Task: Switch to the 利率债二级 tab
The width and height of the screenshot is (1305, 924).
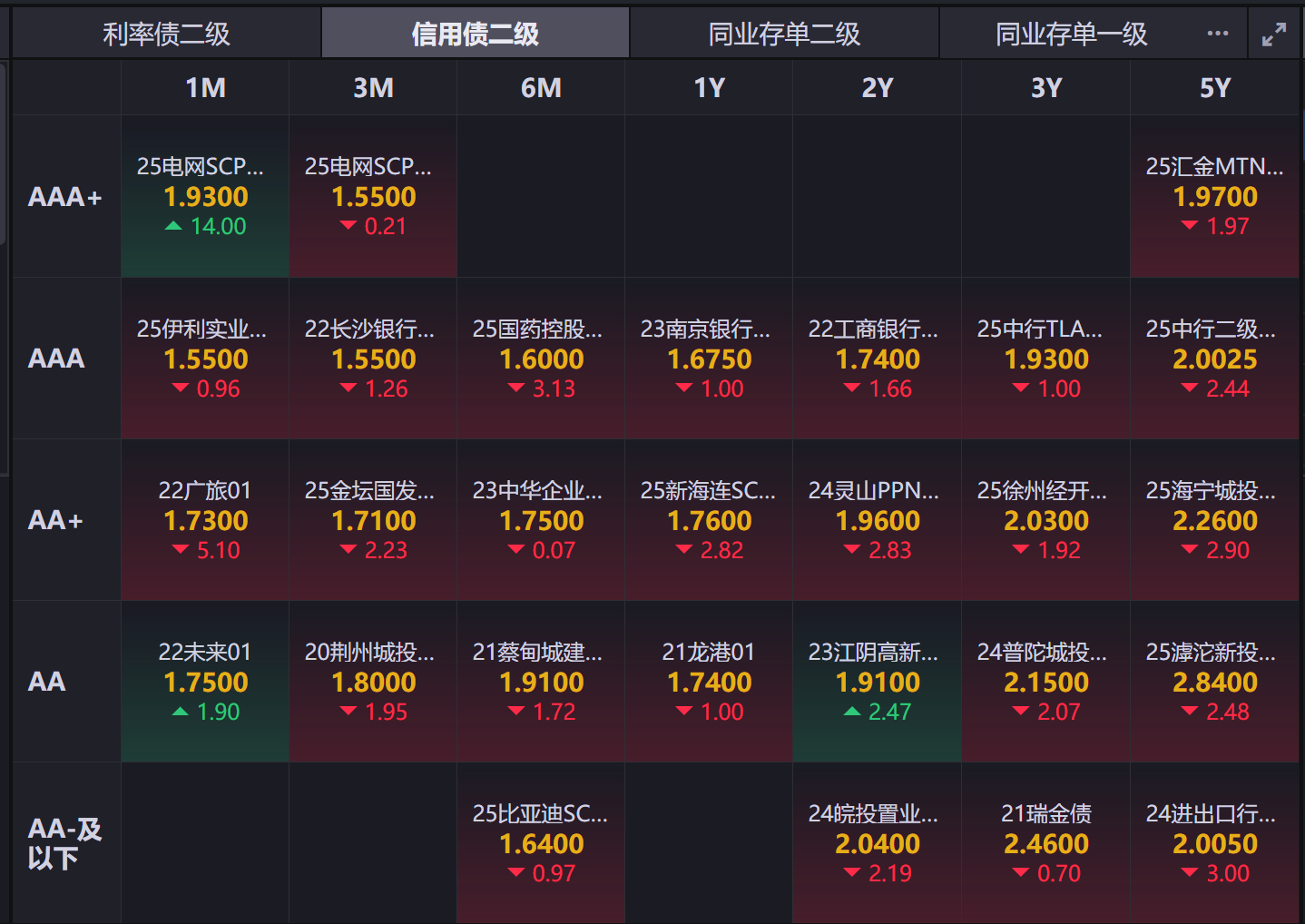Action: 166,34
